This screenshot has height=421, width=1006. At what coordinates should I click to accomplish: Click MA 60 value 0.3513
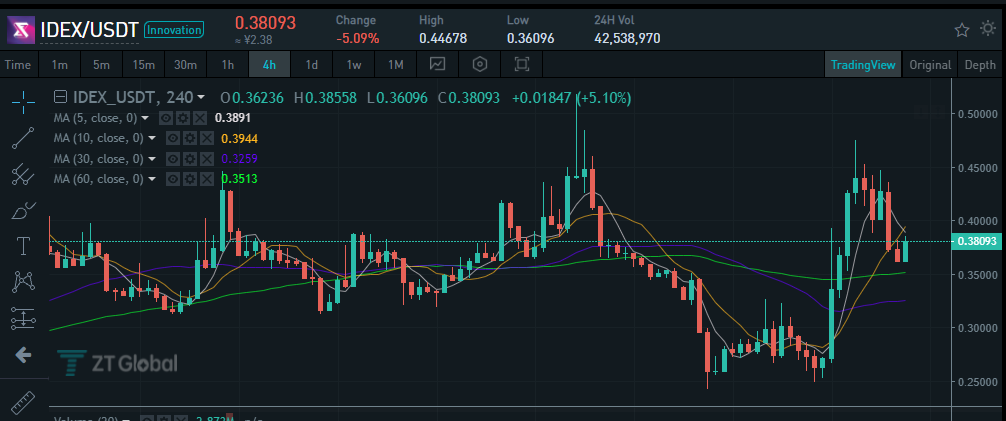tap(239, 178)
